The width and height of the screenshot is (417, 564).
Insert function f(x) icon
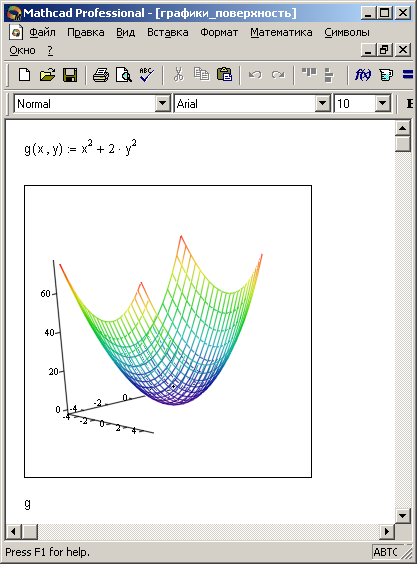[363, 75]
